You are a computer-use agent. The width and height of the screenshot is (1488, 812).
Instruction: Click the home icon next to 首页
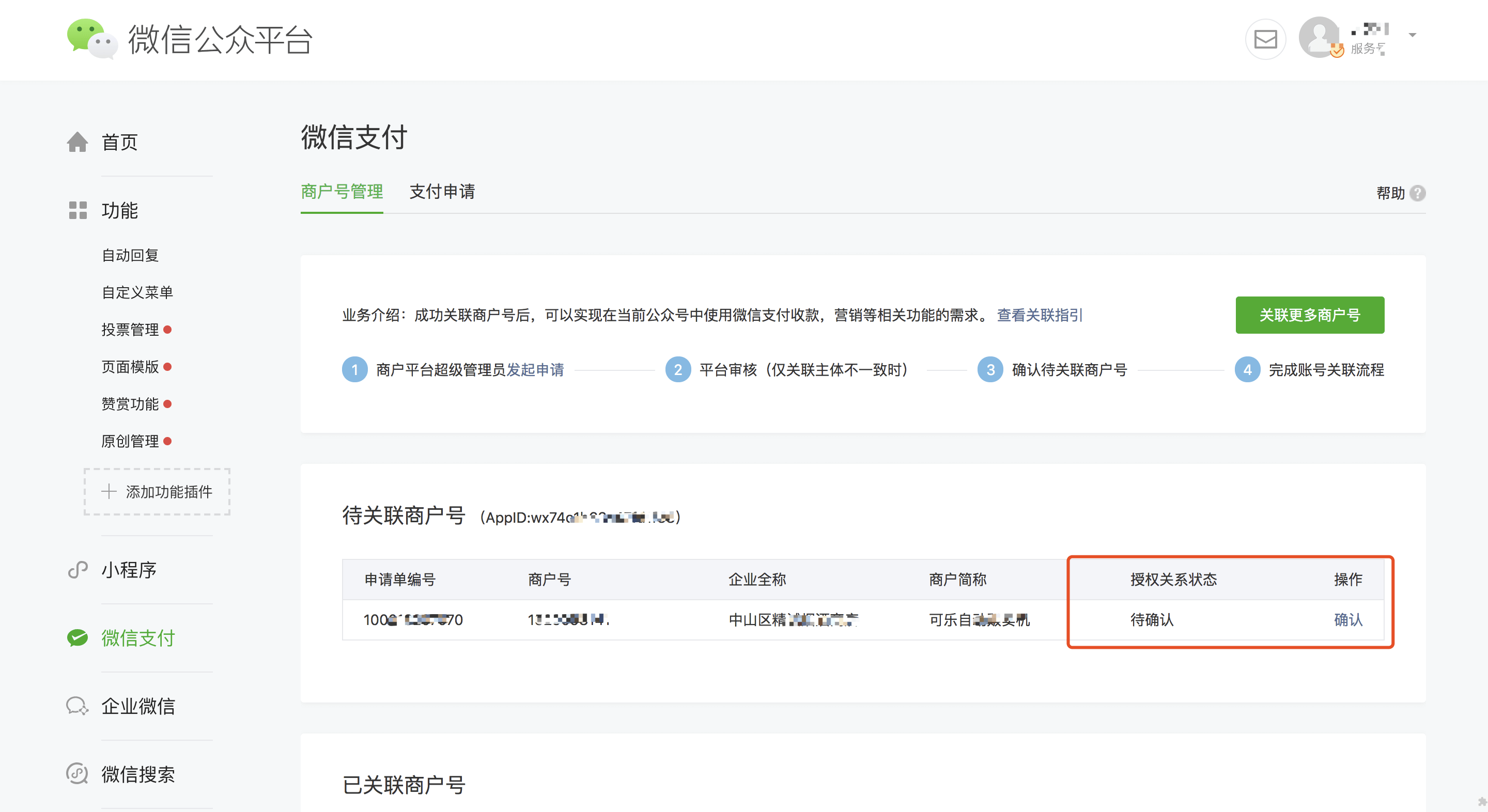[x=78, y=142]
